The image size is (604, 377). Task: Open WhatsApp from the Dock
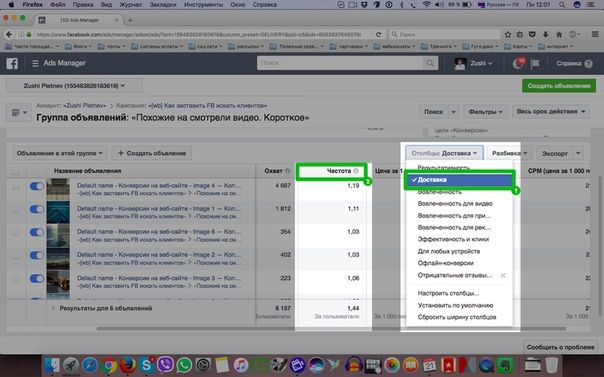pos(185,365)
